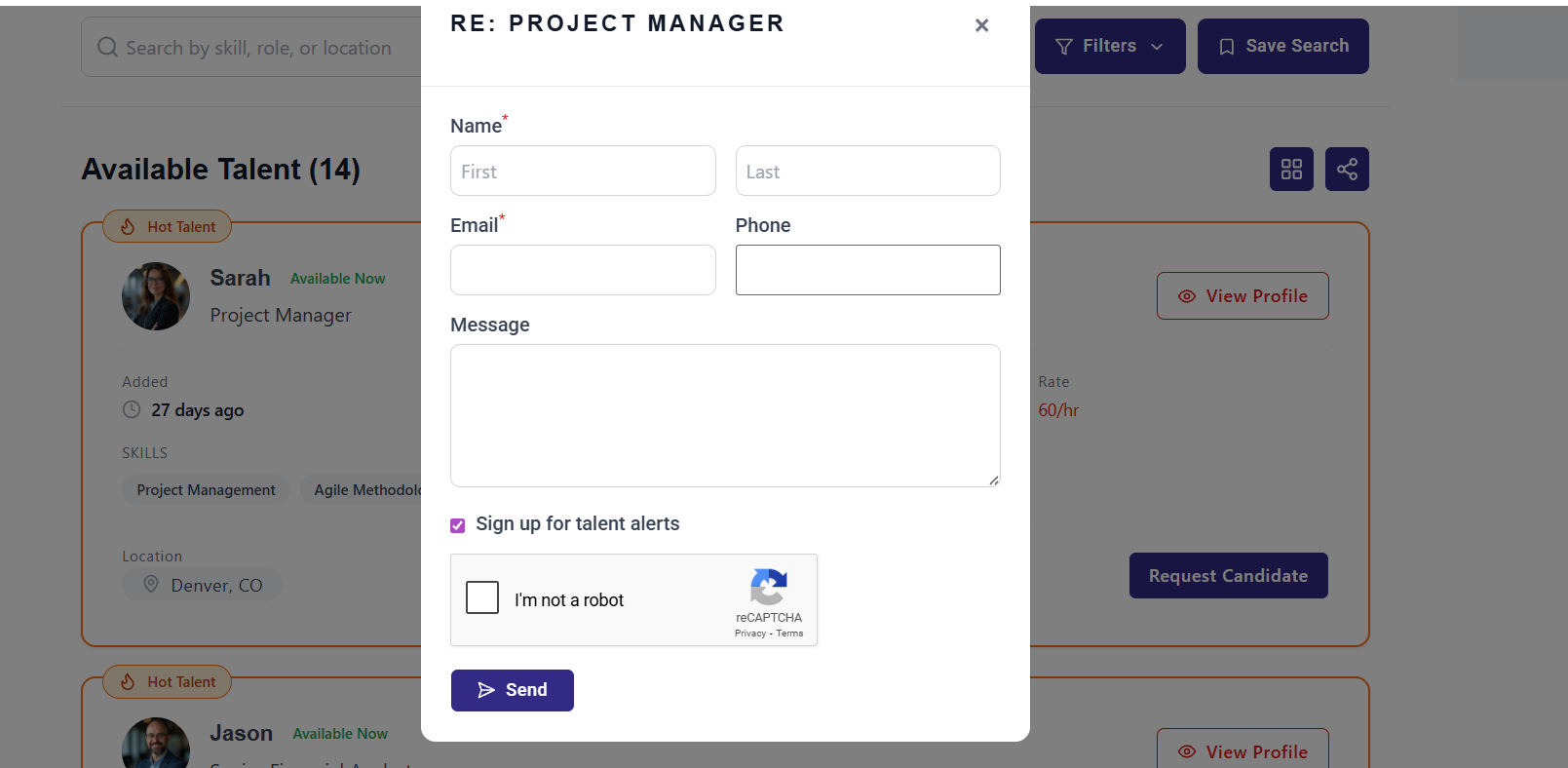This screenshot has height=768, width=1568.
Task: Open reCAPTCHA Privacy link
Action: coord(749,634)
